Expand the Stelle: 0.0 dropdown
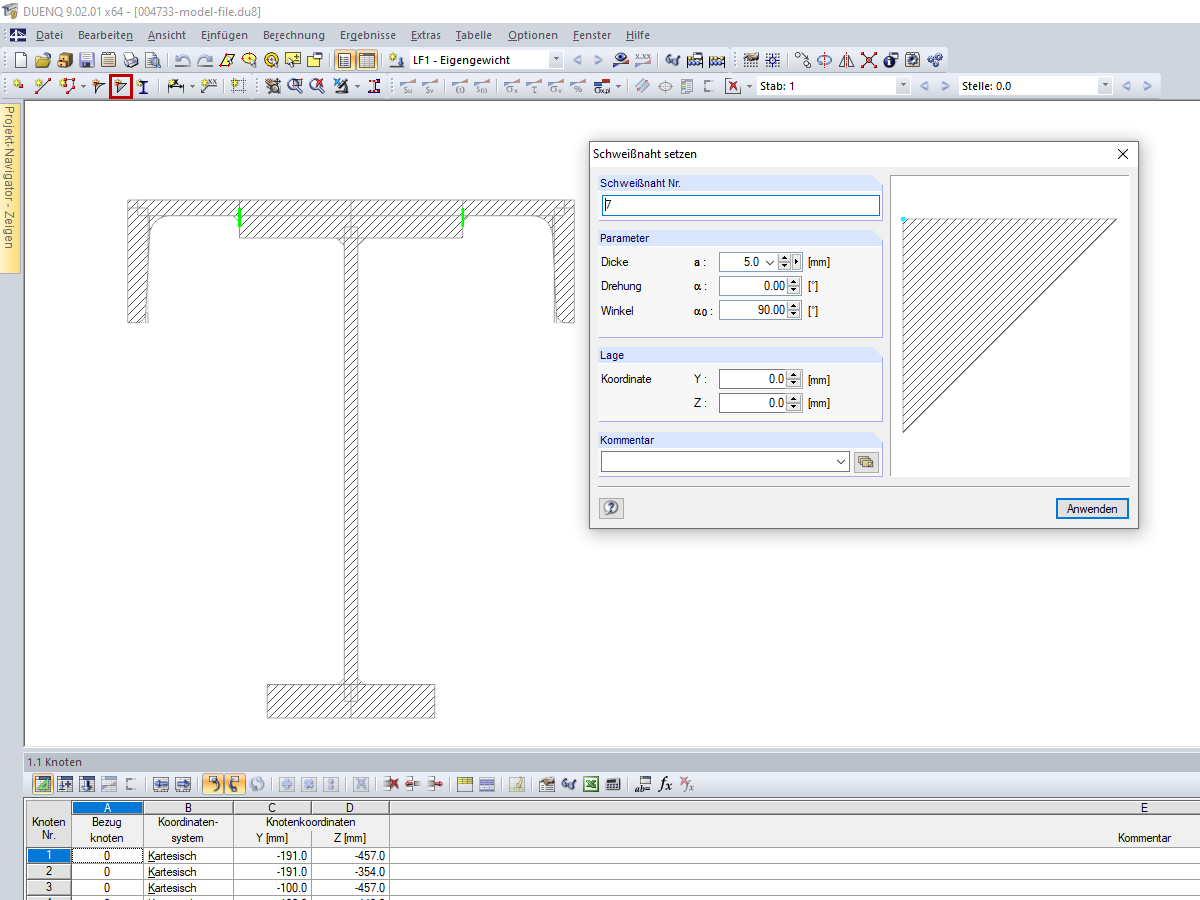The width and height of the screenshot is (1200, 900). [1104, 86]
